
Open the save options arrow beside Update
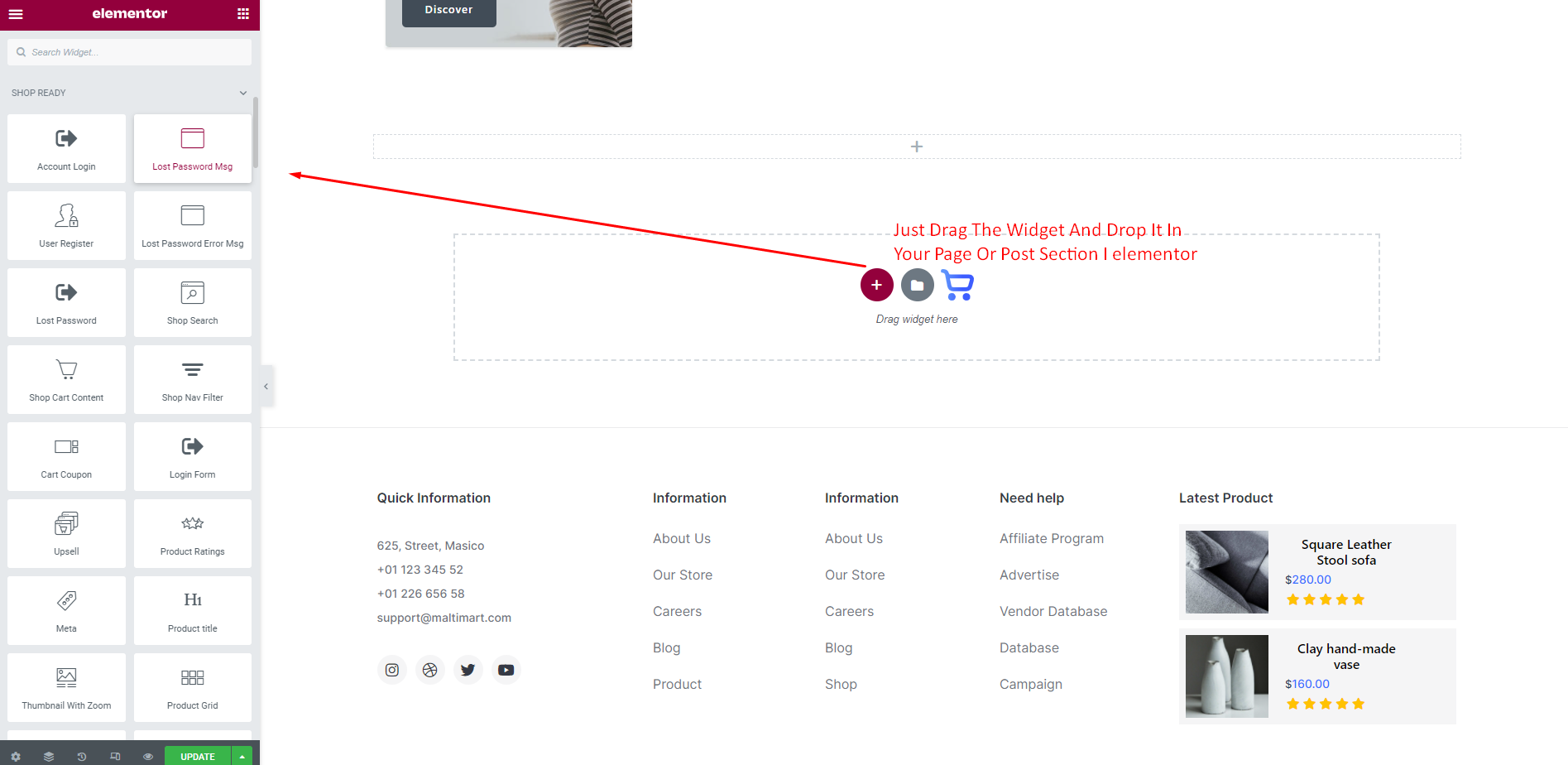click(x=242, y=756)
